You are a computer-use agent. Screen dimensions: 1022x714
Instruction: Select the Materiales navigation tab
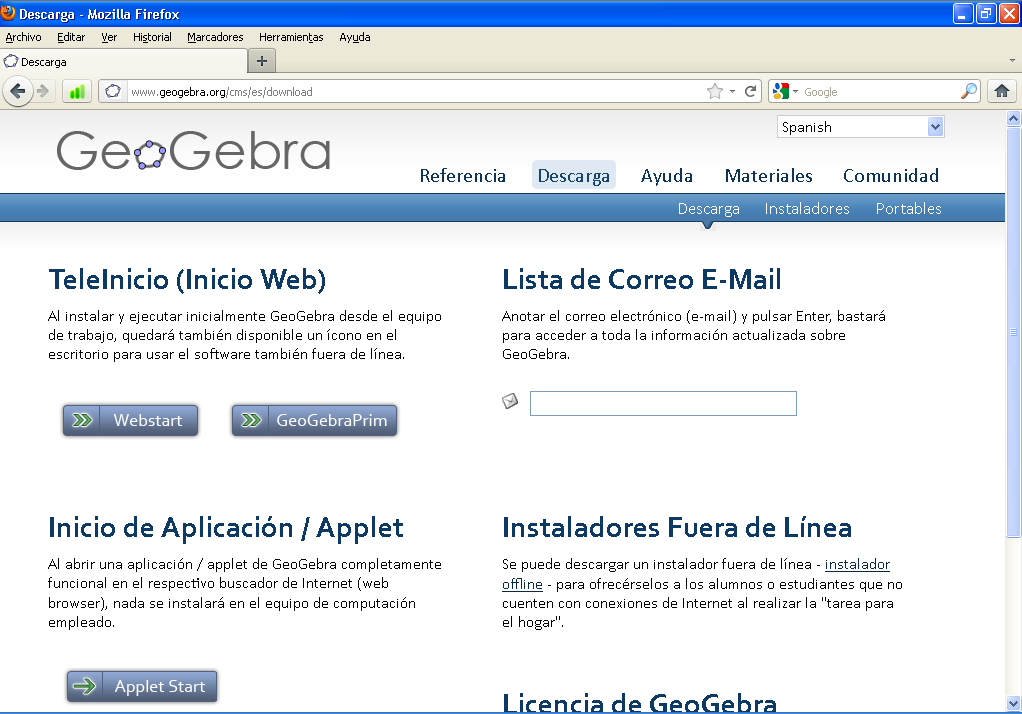pyautogui.click(x=768, y=176)
